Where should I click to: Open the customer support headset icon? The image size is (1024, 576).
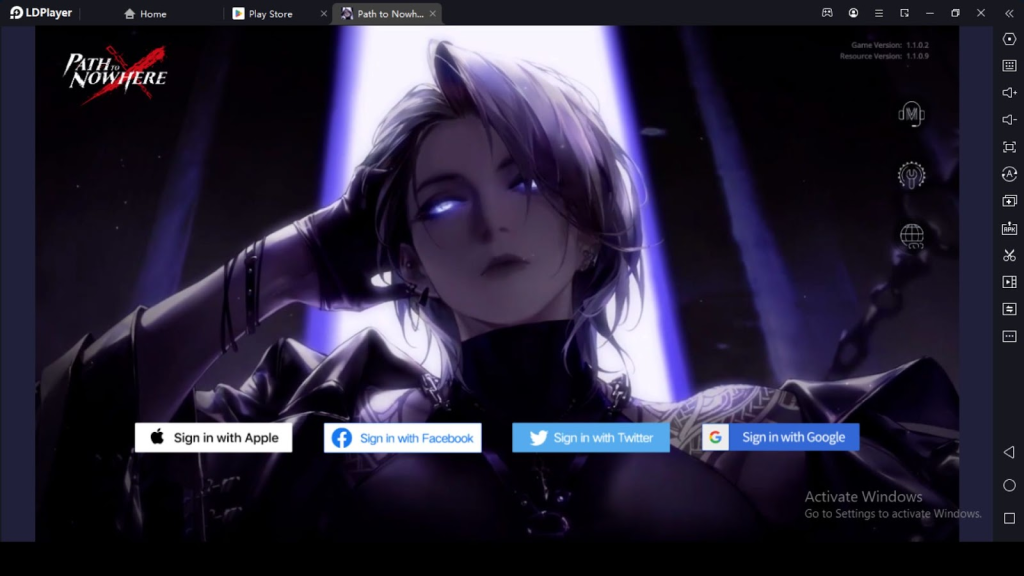(x=911, y=114)
